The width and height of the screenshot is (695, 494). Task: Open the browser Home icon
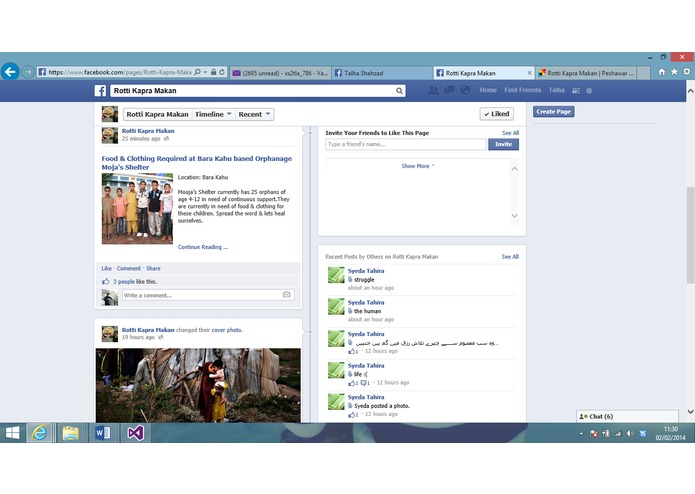click(662, 72)
